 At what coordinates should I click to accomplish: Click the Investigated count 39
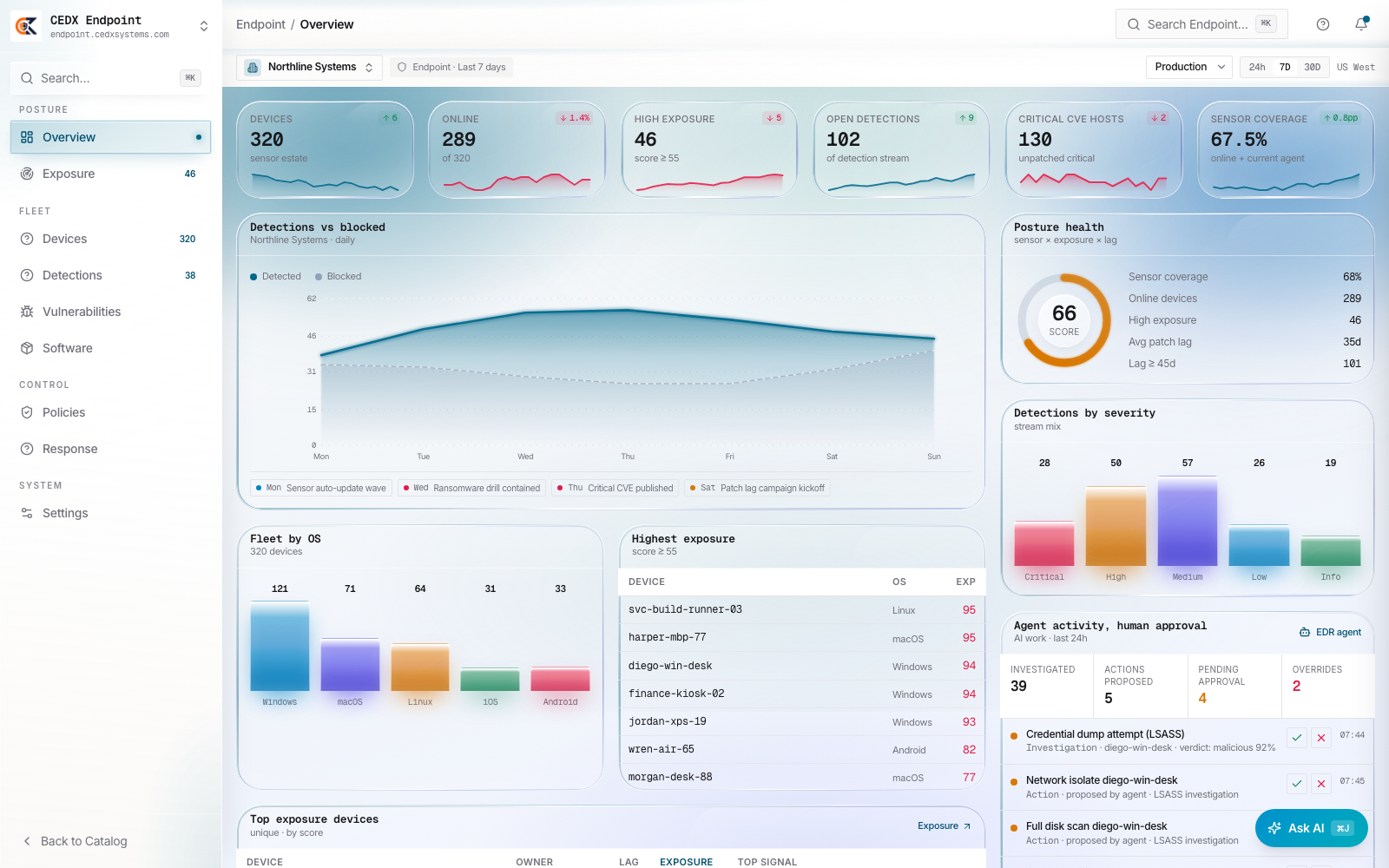(x=1018, y=686)
